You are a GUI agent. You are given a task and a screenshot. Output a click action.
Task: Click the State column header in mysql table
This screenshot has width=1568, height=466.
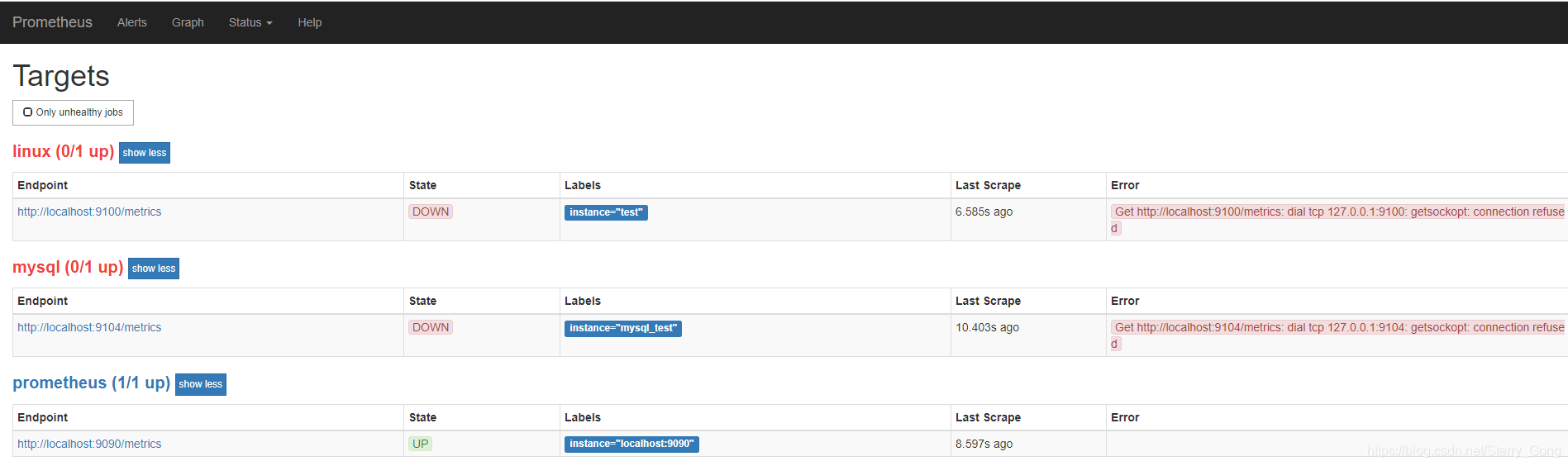(x=422, y=301)
